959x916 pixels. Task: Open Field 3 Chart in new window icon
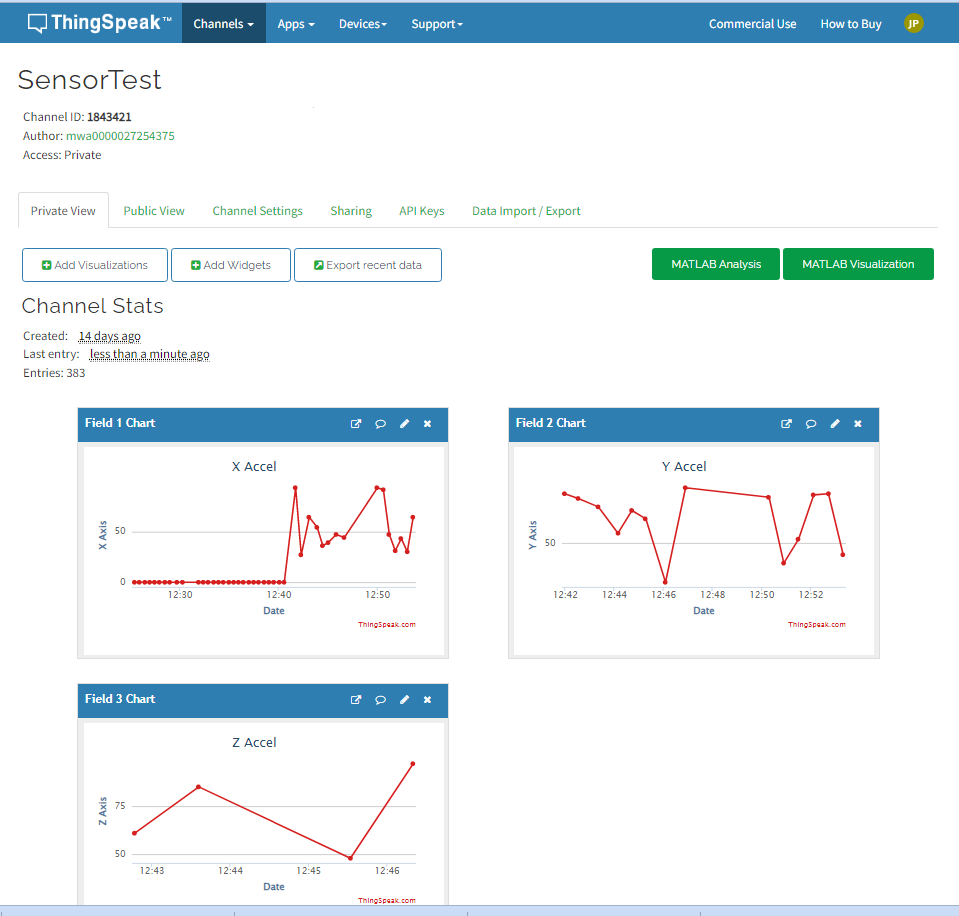coord(356,700)
